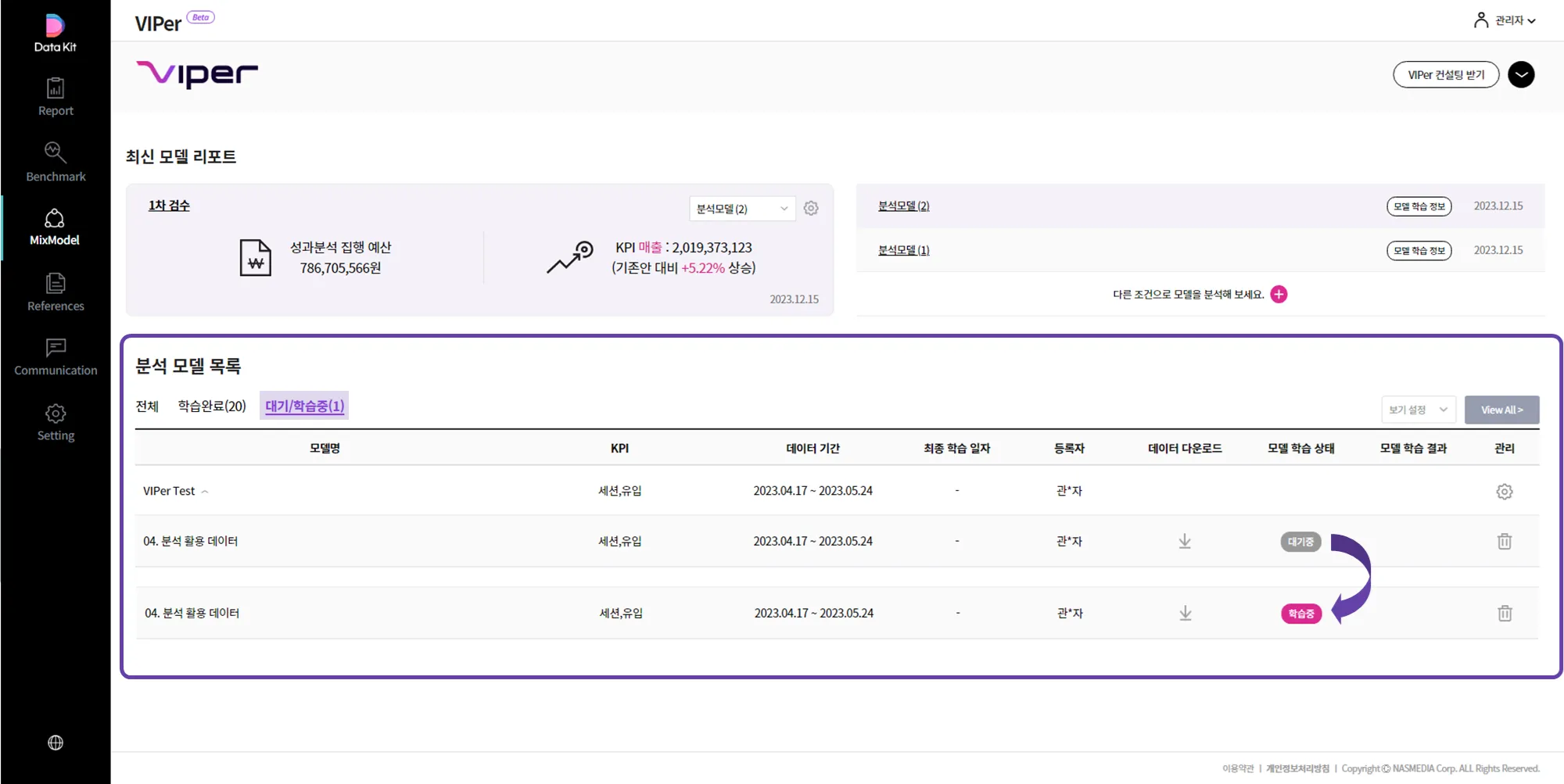Delete the 학습중 model row
This screenshot has width=1564, height=784.
(x=1505, y=614)
